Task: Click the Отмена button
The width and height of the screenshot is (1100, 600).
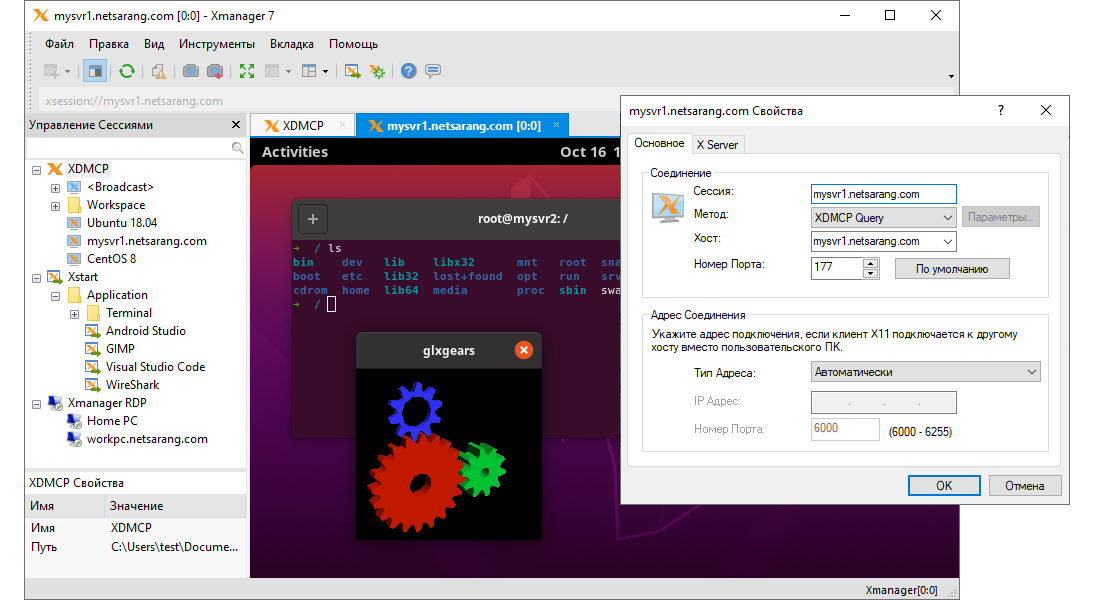Action: coord(1025,486)
